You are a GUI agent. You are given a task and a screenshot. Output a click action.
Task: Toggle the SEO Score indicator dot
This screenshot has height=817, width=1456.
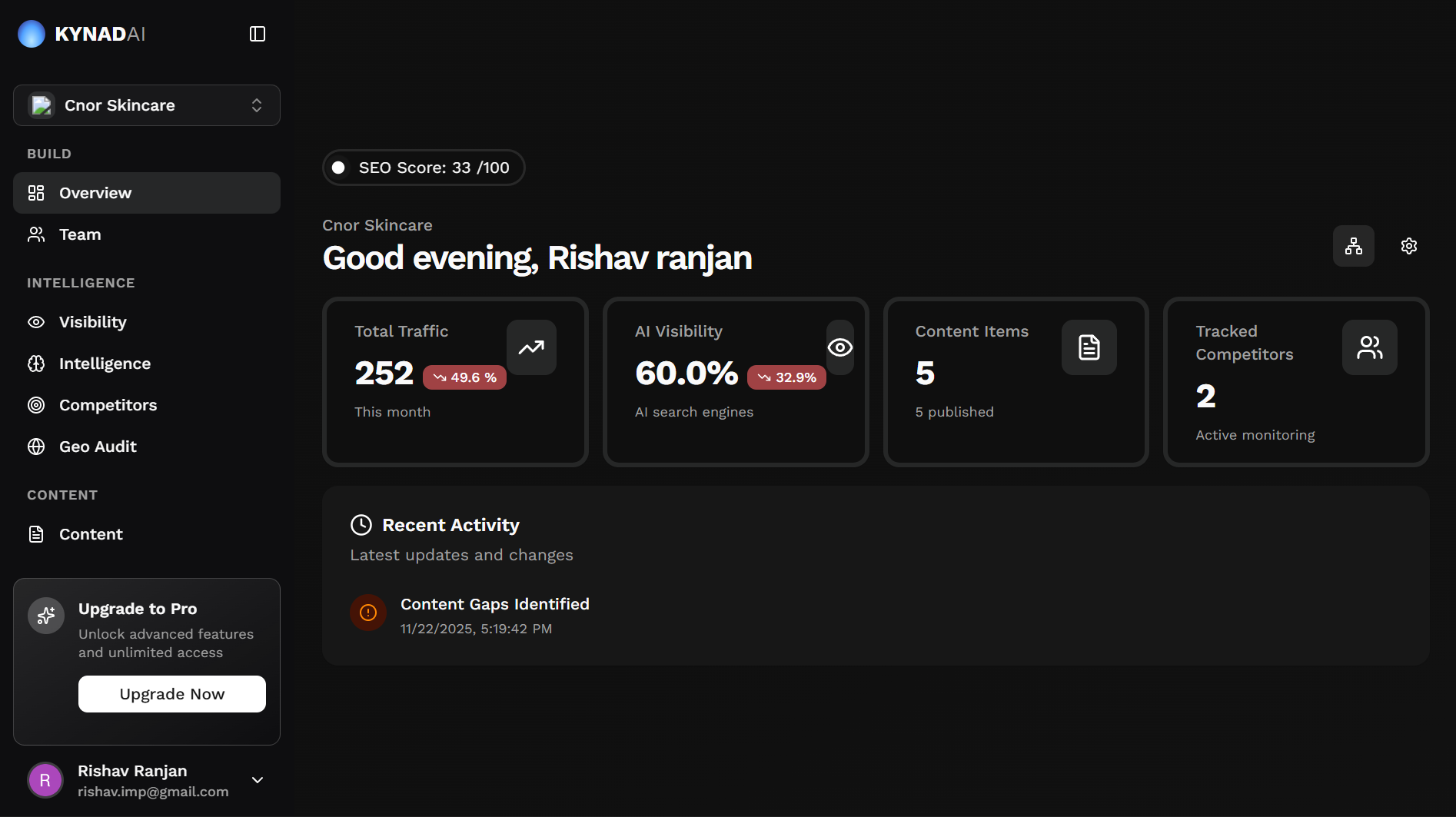pyautogui.click(x=338, y=167)
